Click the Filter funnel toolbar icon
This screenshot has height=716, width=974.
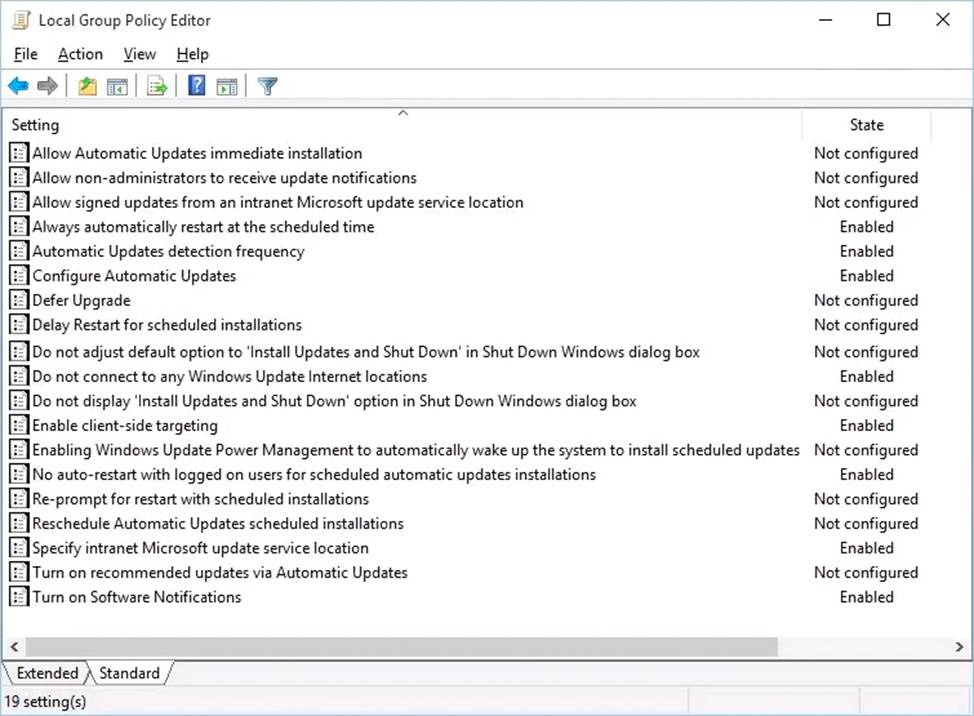click(x=267, y=87)
